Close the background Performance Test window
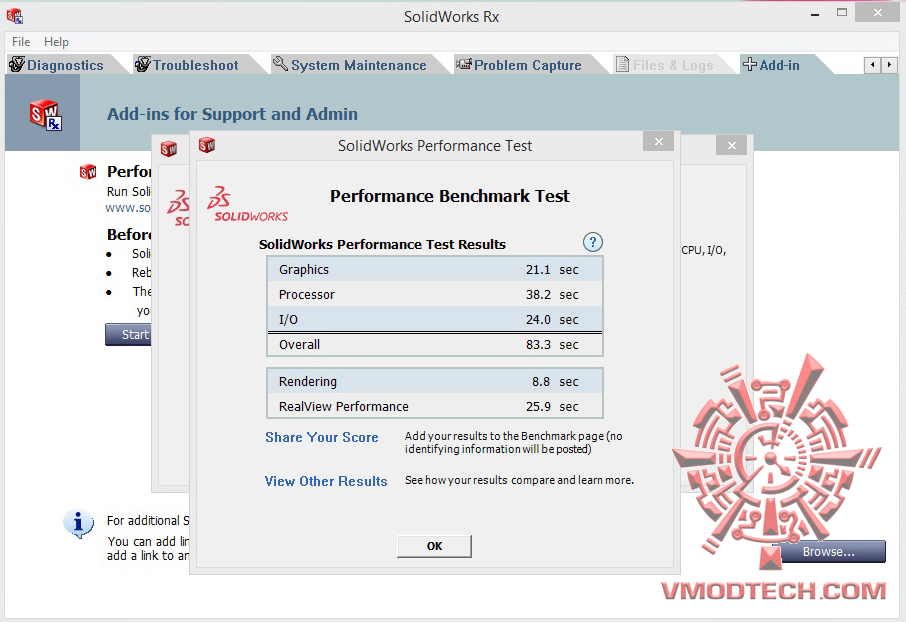The image size is (906, 622). [x=732, y=145]
